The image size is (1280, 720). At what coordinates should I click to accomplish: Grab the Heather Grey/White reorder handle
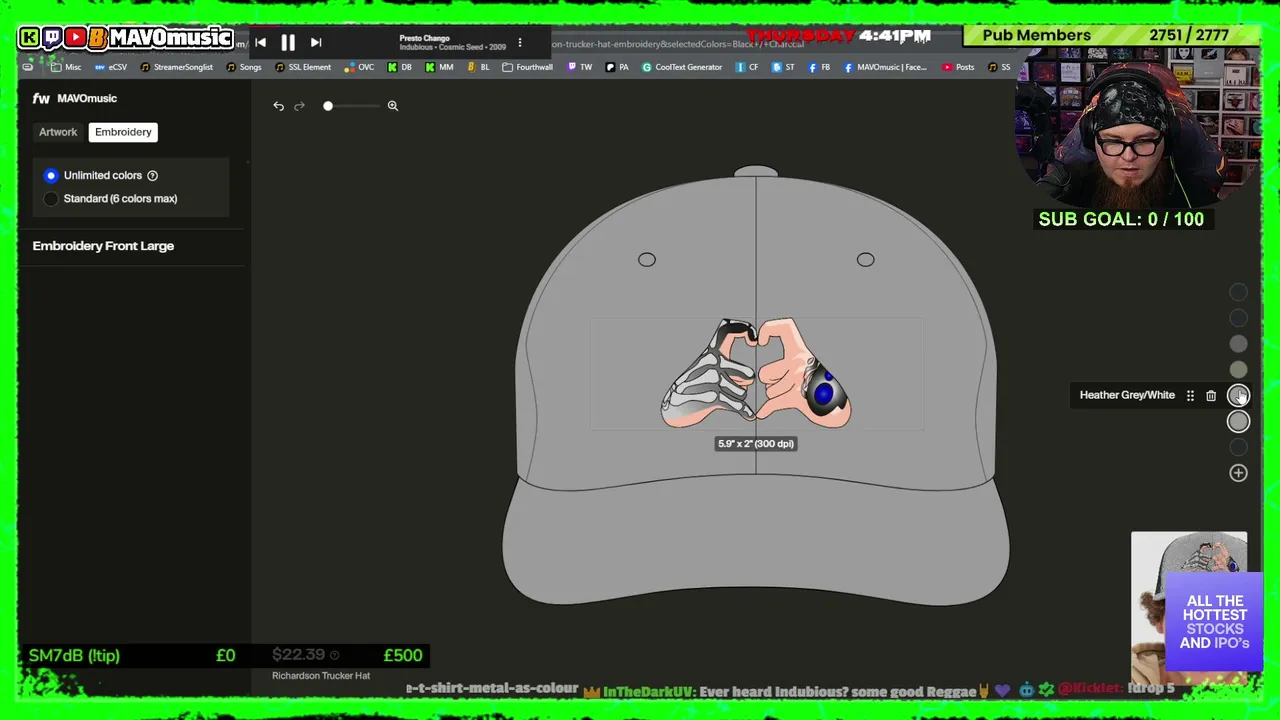[1190, 396]
